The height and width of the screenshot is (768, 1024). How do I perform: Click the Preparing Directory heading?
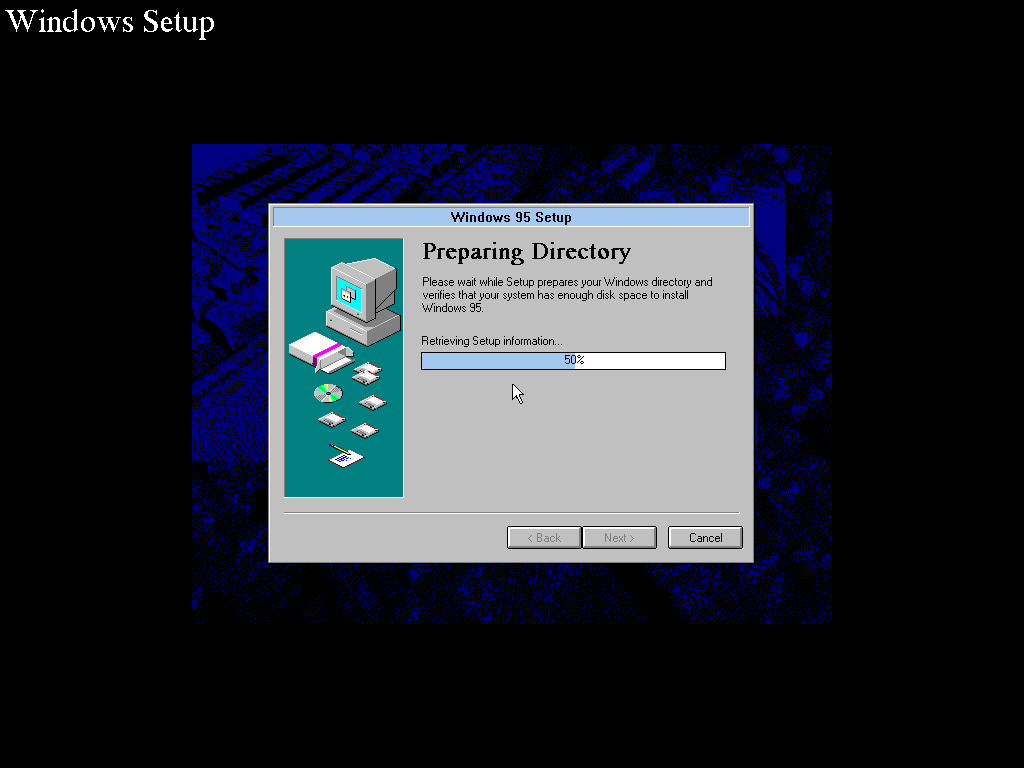526,251
